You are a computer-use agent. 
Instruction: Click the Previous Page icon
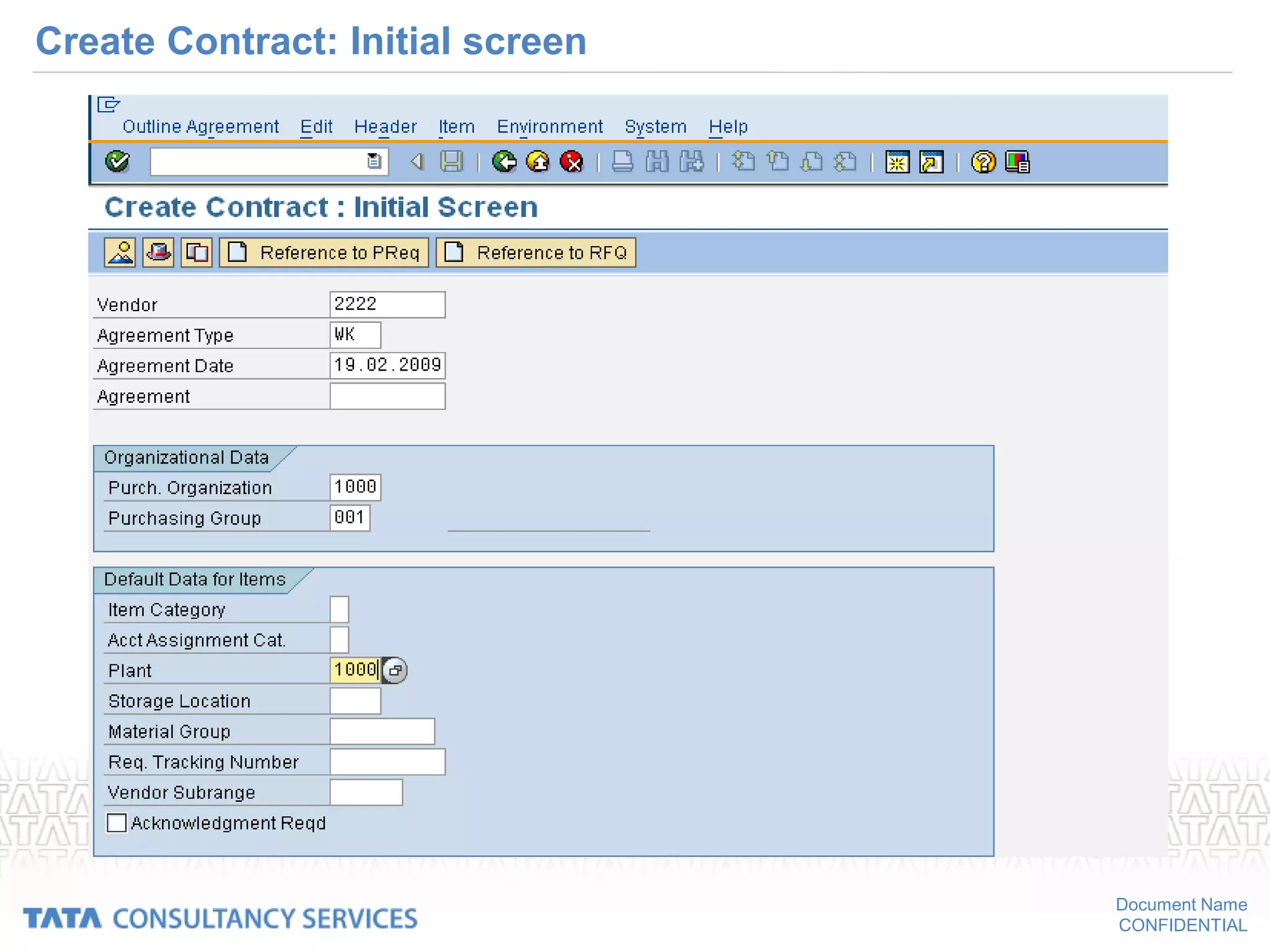(x=778, y=162)
